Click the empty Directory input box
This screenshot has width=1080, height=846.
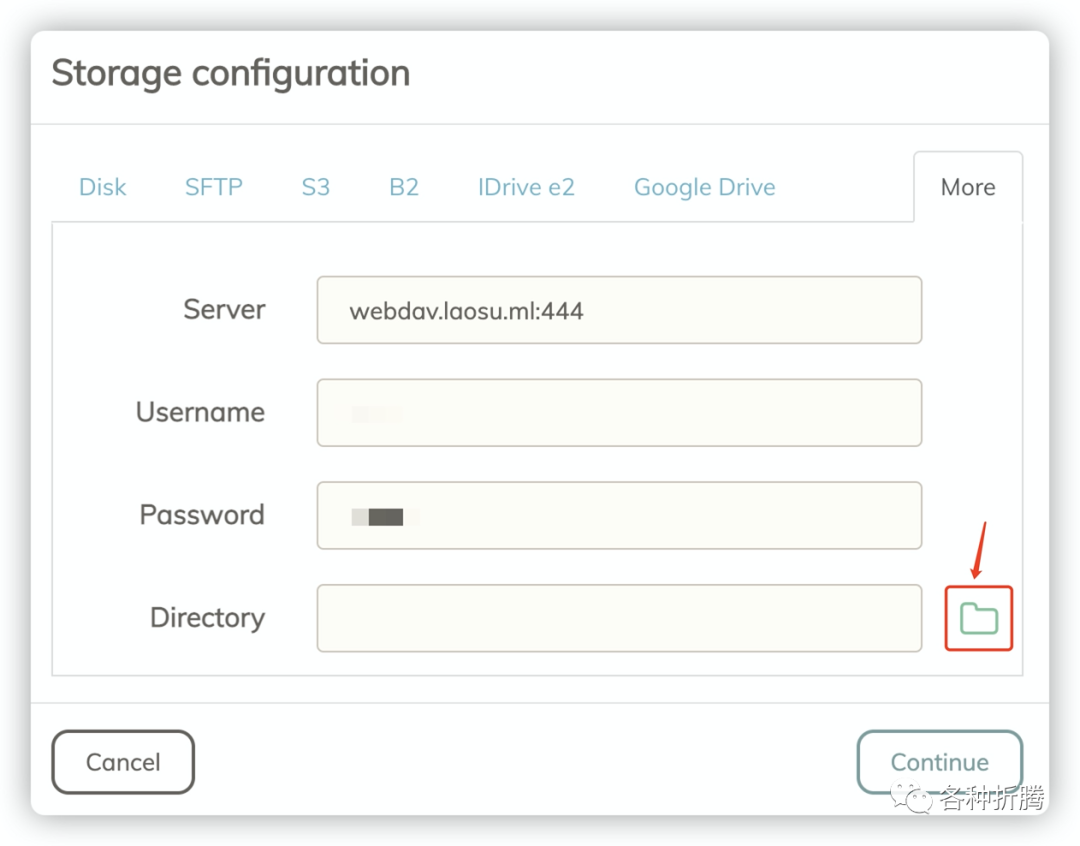619,618
